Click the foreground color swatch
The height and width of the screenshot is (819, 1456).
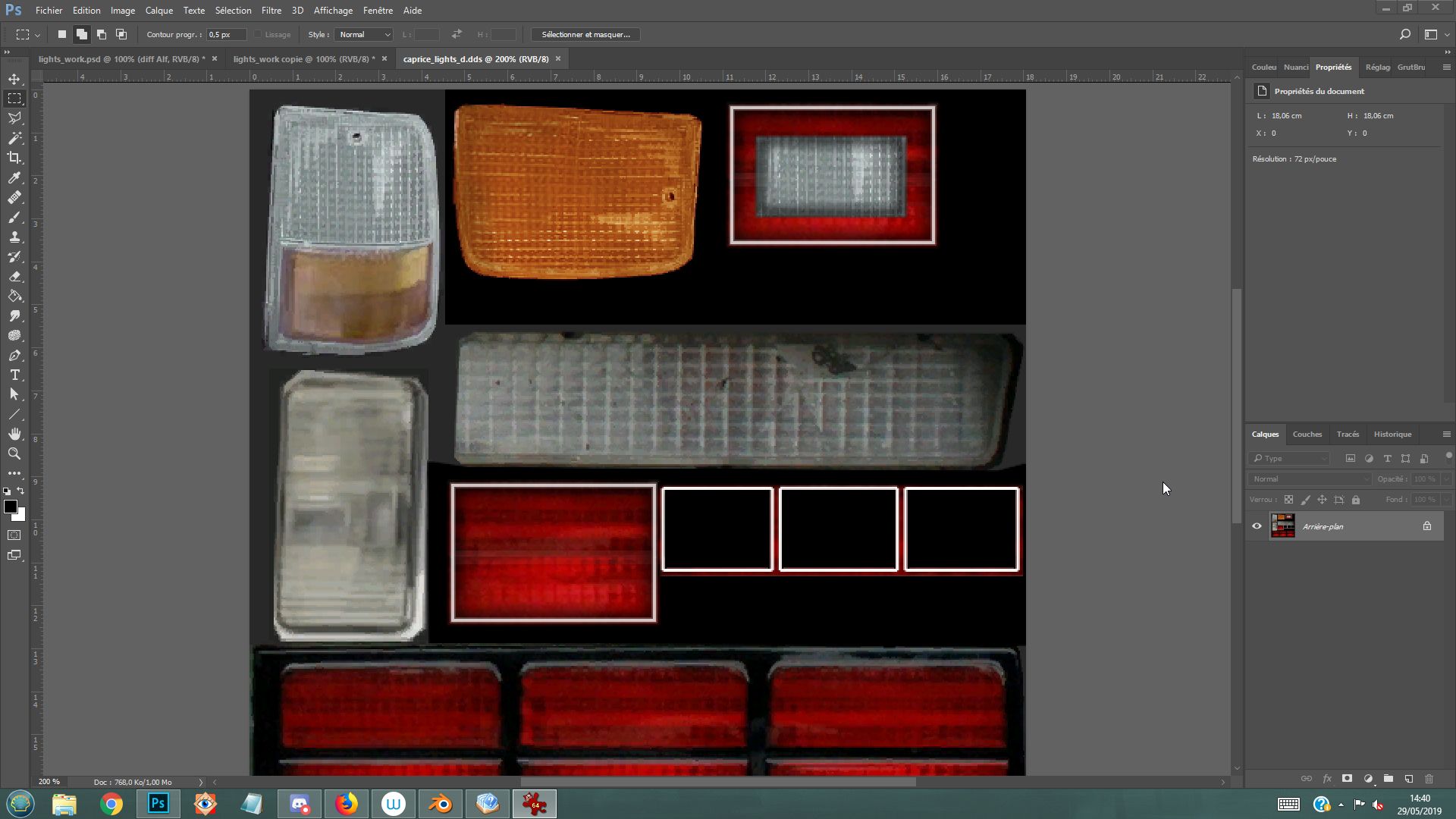click(x=10, y=507)
